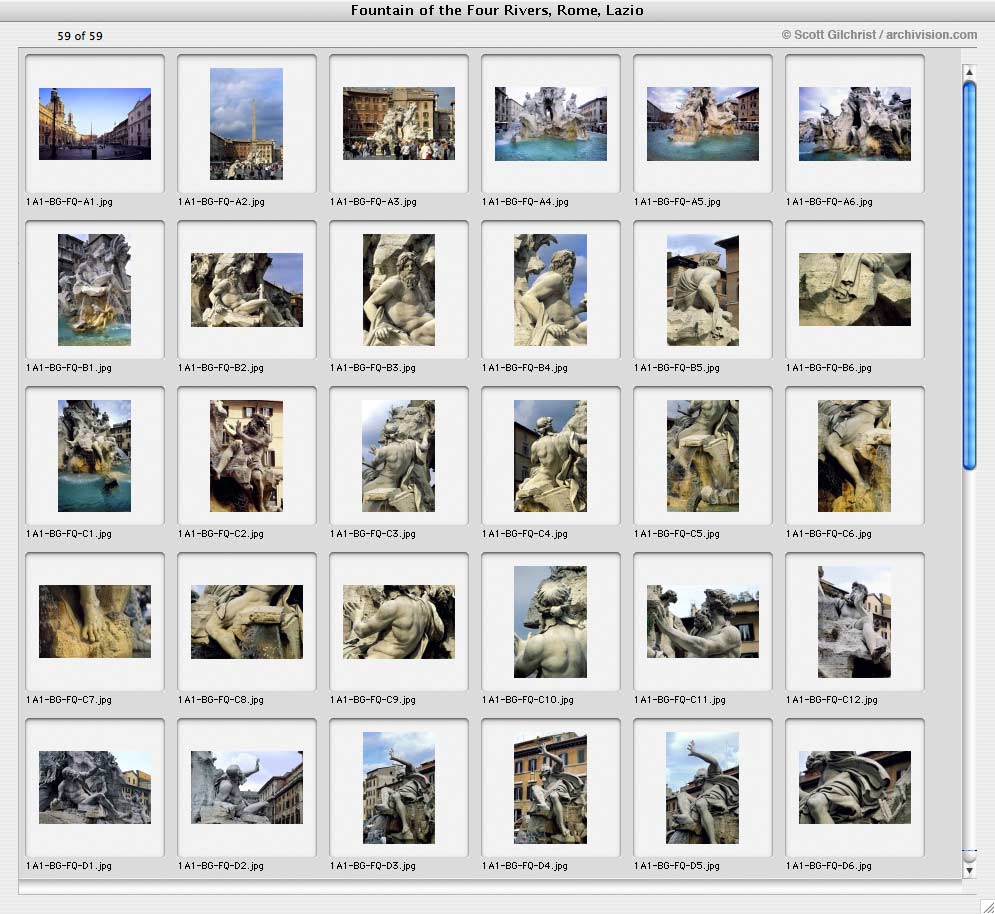
Task: Click the fountain thumbnail 1A1-BG-FQ-A4.jpg
Action: click(x=550, y=124)
